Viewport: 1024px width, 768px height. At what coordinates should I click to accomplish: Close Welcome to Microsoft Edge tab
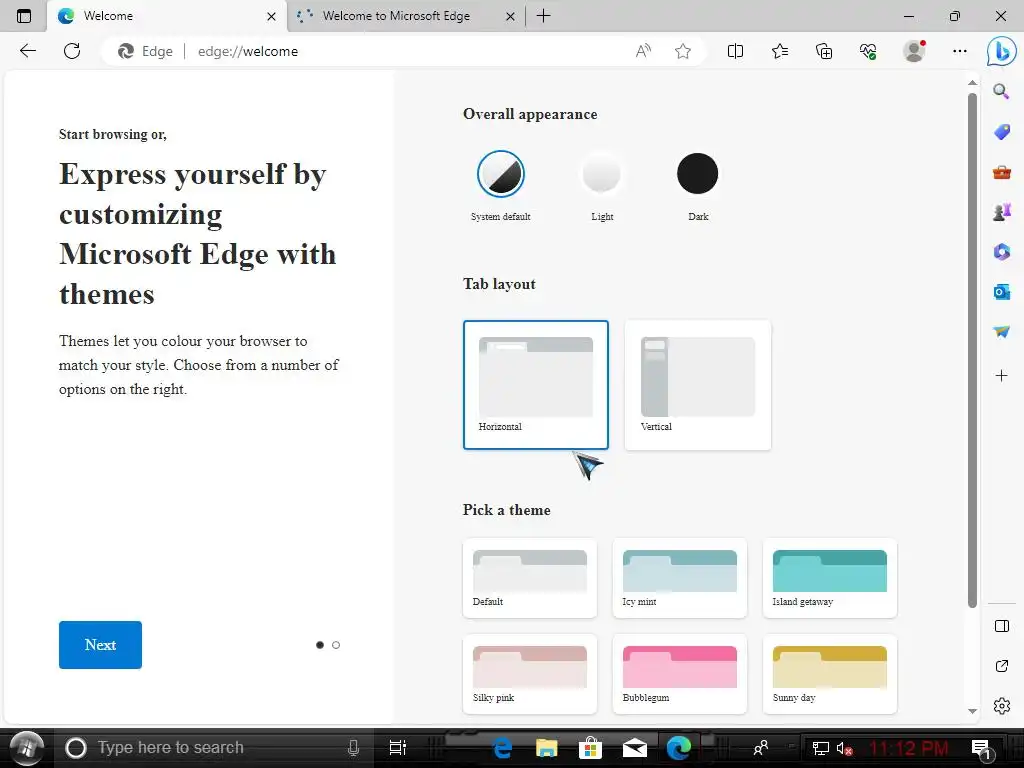pyautogui.click(x=510, y=16)
